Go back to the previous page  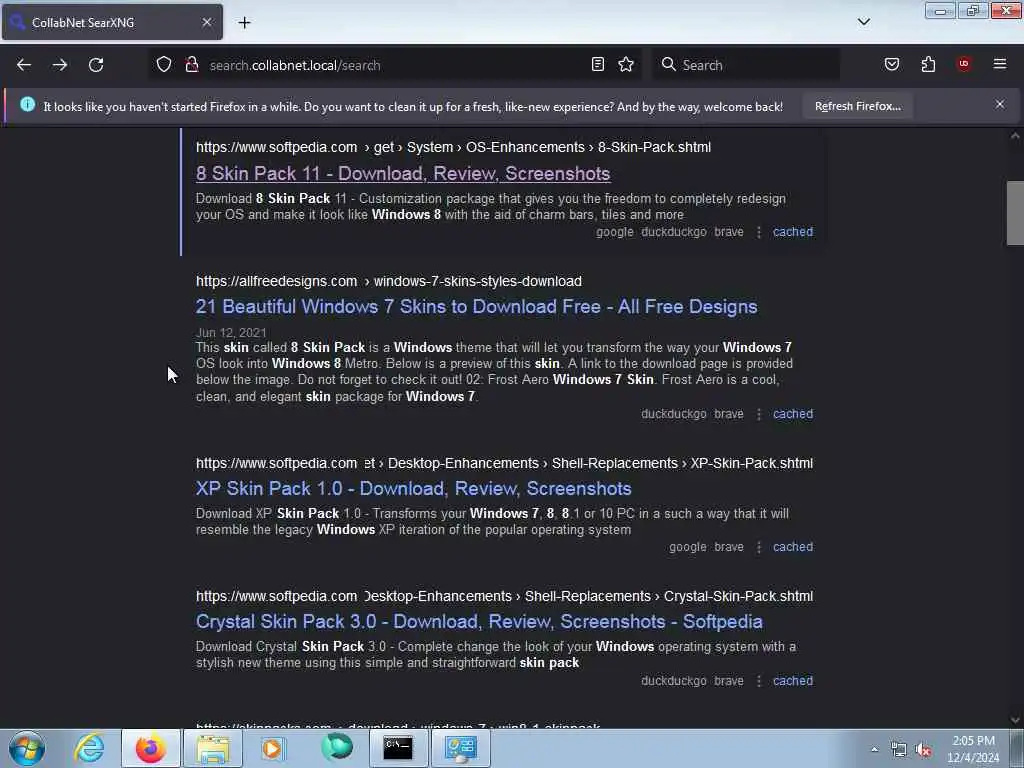tap(24, 65)
